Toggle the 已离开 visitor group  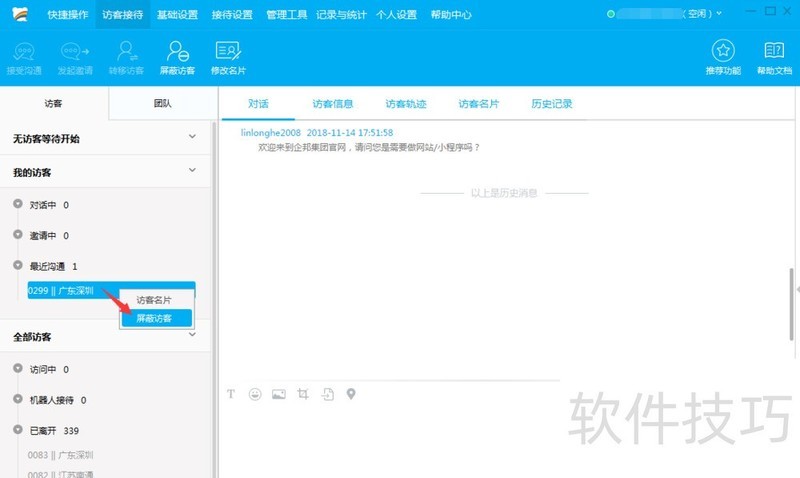pyautogui.click(x=17, y=431)
